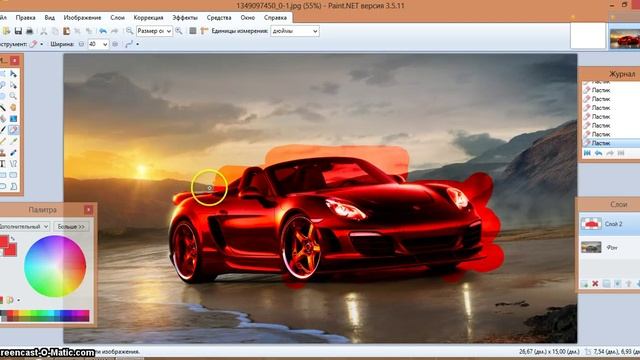Open the palette management dropdown arrow
The image size is (640, 360).
point(18,300)
